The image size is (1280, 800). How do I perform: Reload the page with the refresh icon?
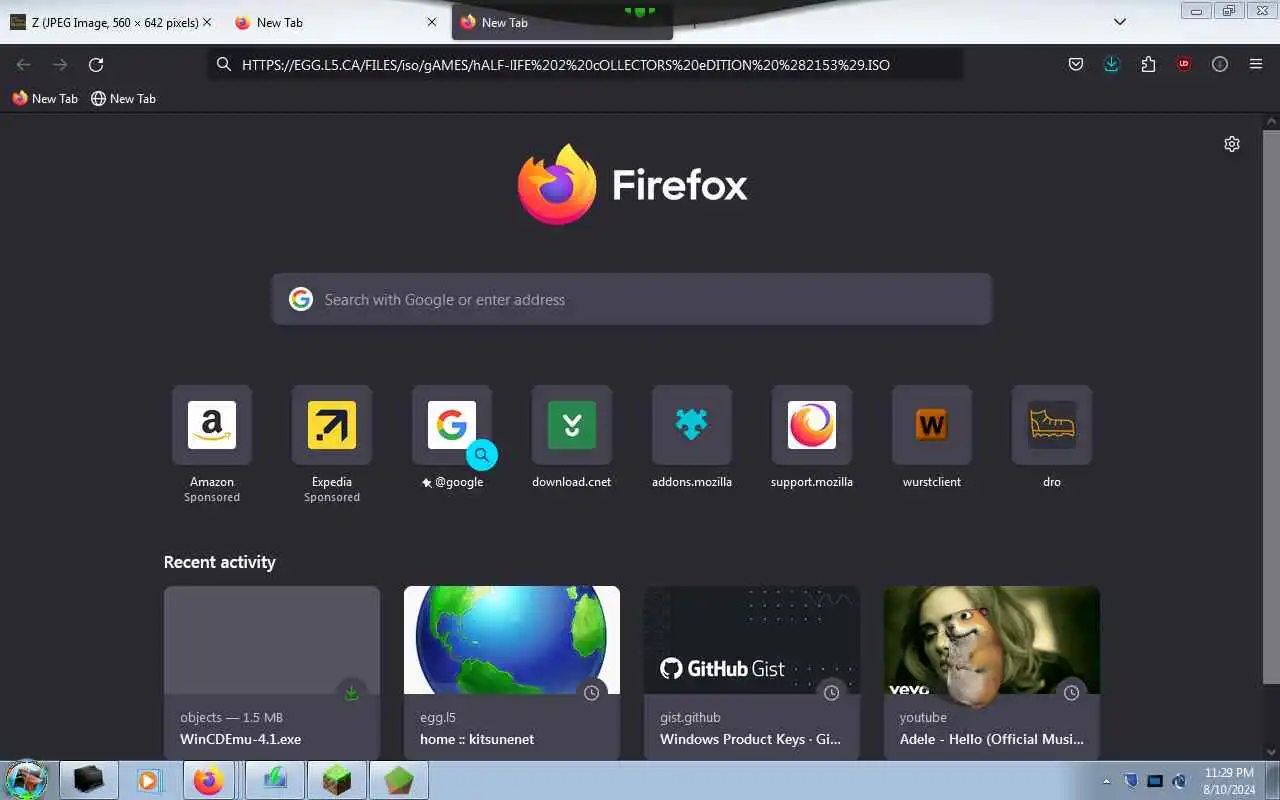(96, 65)
